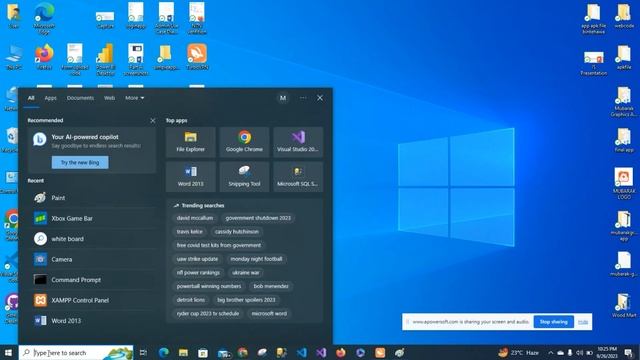Open File Explorer from Top apps
The image size is (640, 360).
click(191, 142)
